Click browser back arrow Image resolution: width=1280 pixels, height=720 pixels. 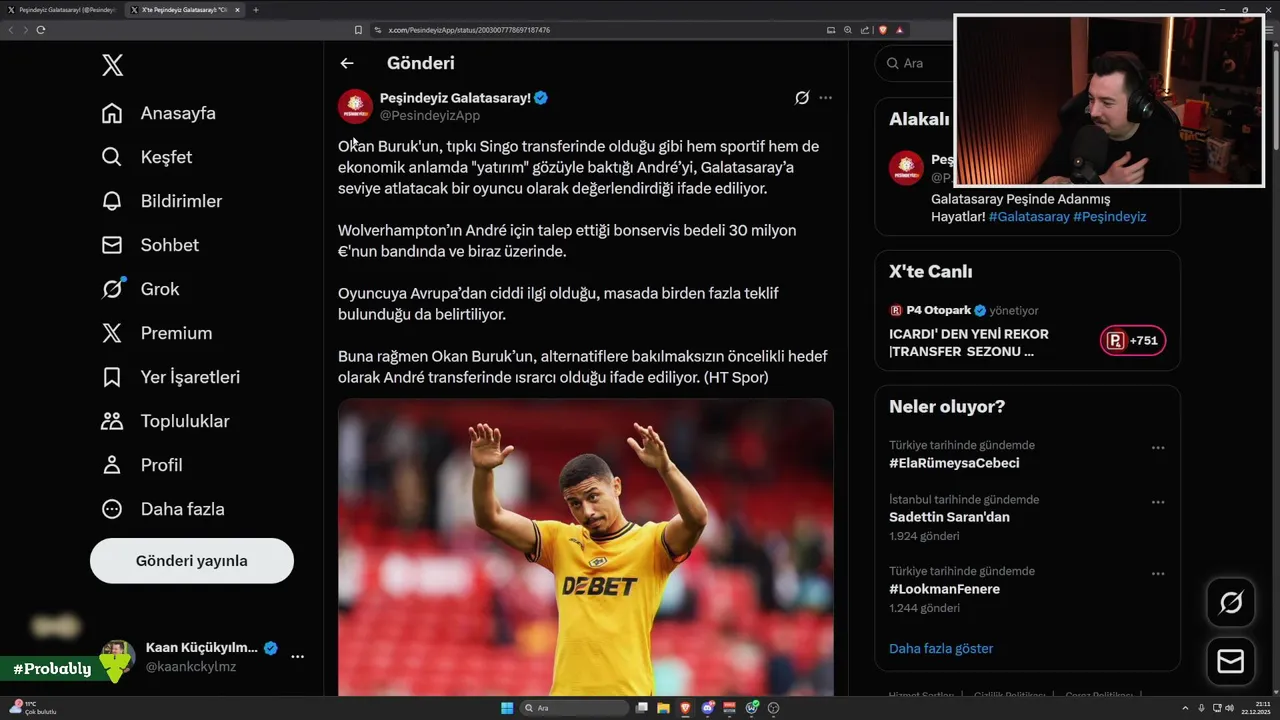11,30
